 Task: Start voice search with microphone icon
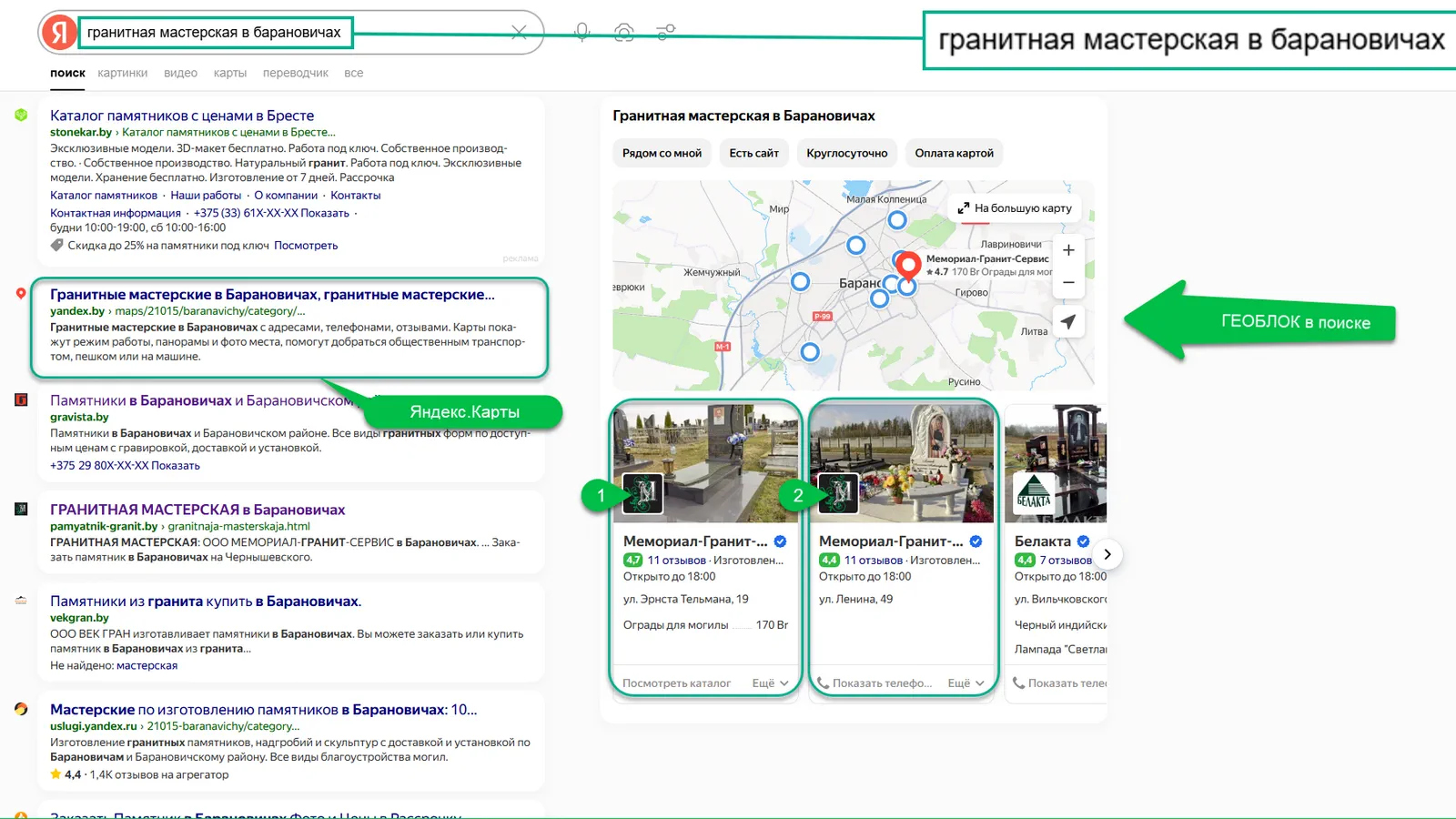point(582,33)
